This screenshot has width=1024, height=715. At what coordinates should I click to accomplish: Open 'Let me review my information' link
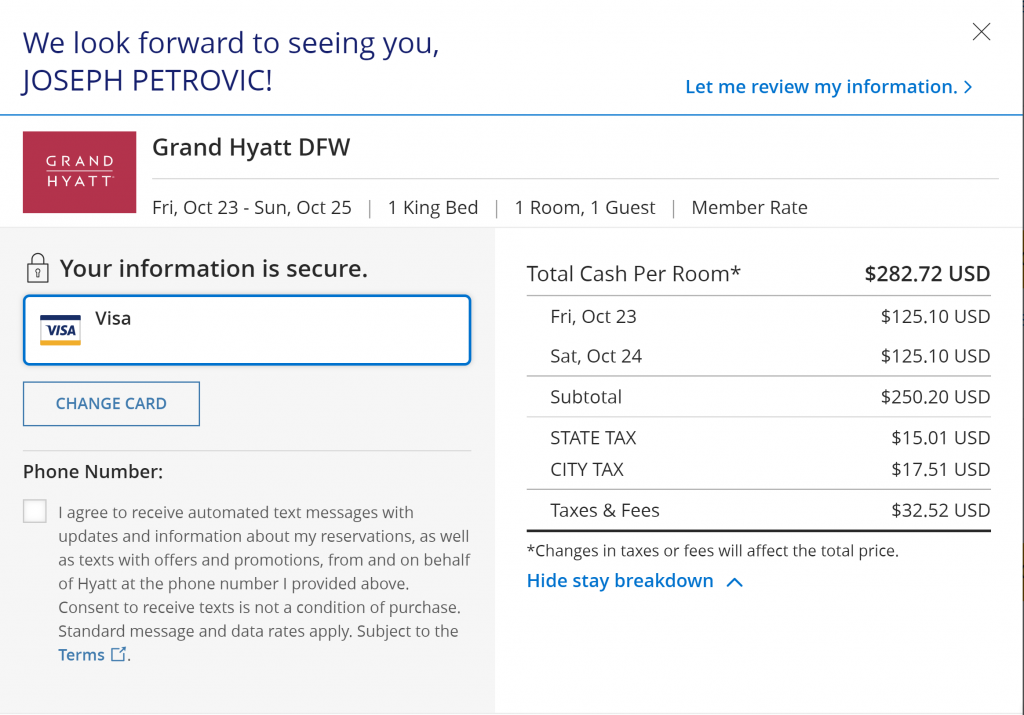coord(828,87)
